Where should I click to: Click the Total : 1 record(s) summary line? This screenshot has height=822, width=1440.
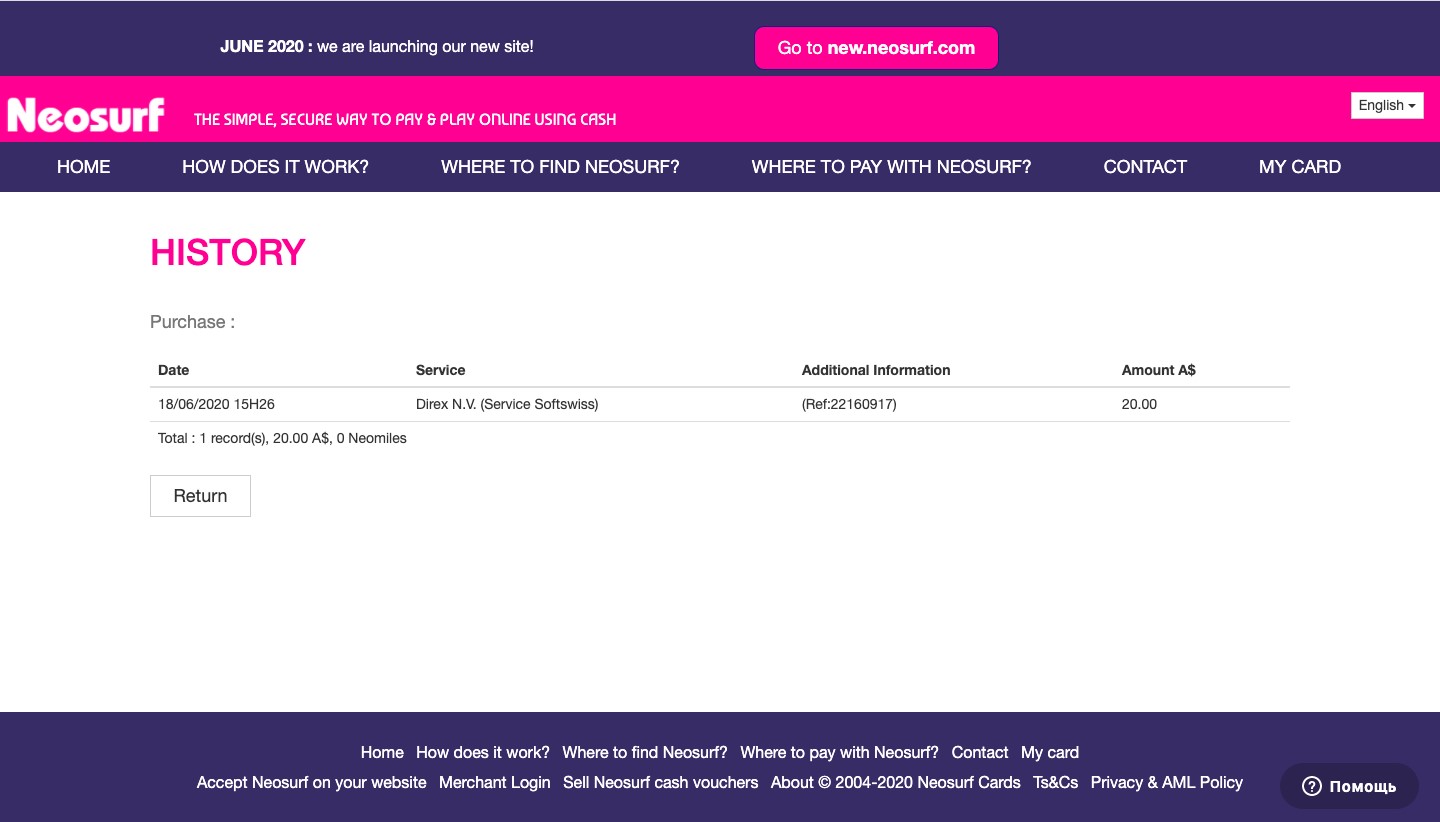[282, 438]
